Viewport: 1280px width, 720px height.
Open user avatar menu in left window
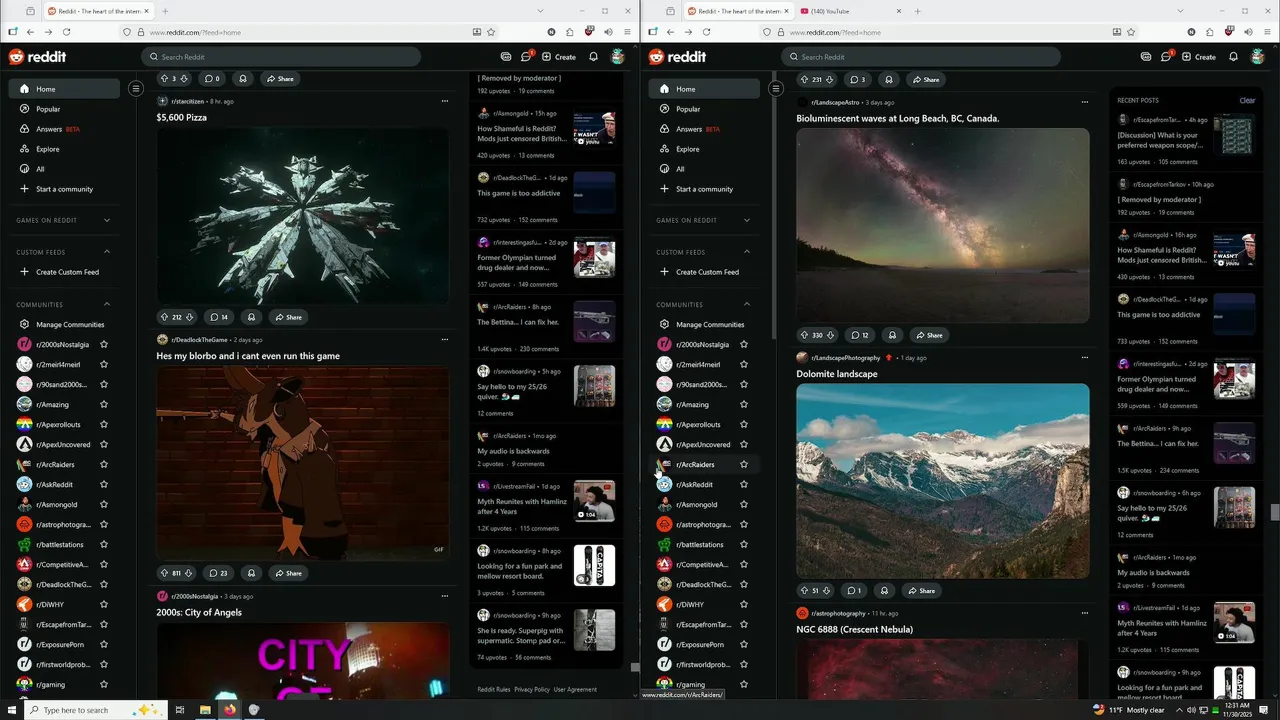[x=617, y=57]
